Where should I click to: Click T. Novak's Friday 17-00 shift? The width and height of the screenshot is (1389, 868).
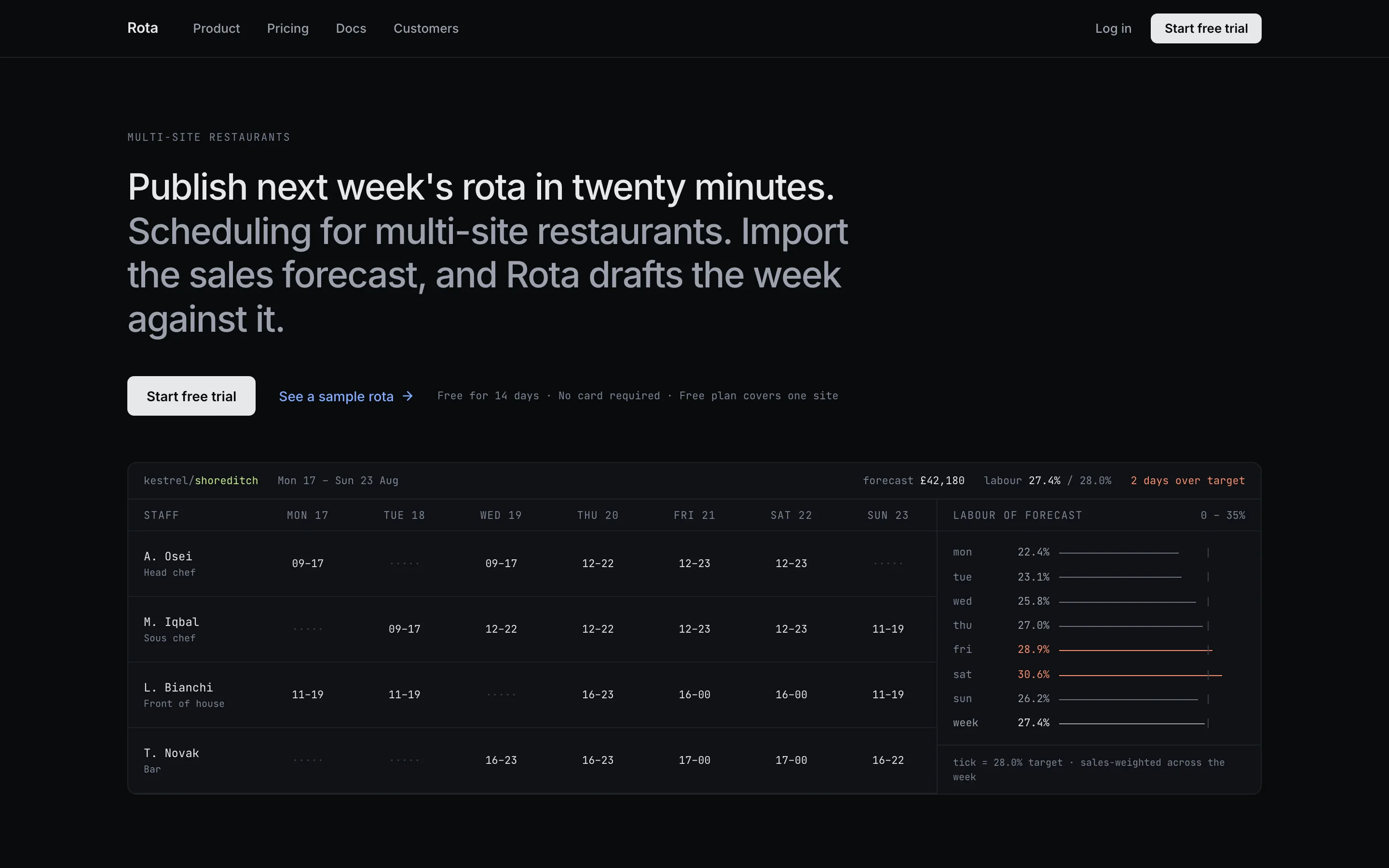(x=694, y=759)
